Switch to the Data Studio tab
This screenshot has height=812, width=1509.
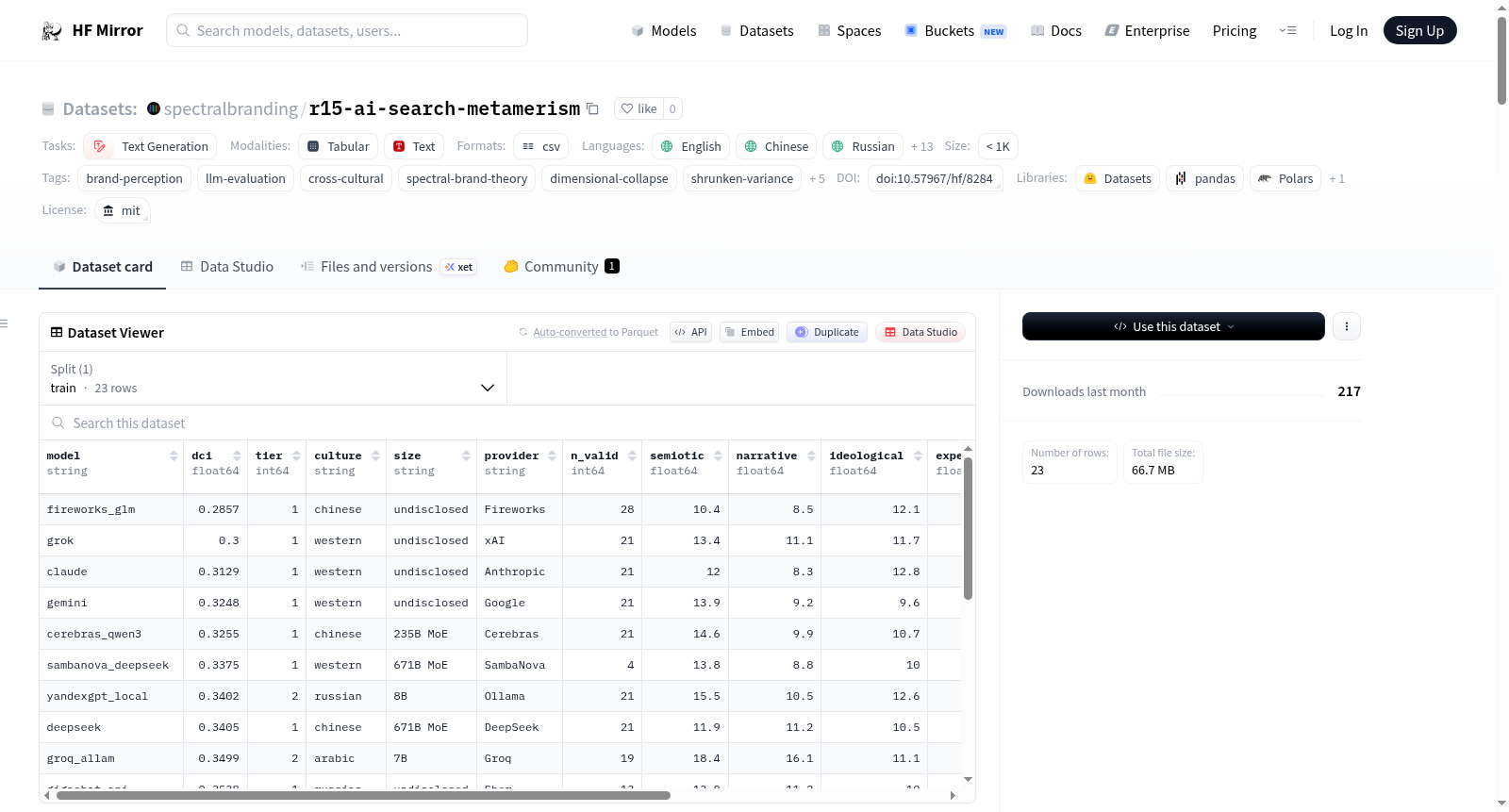227,267
